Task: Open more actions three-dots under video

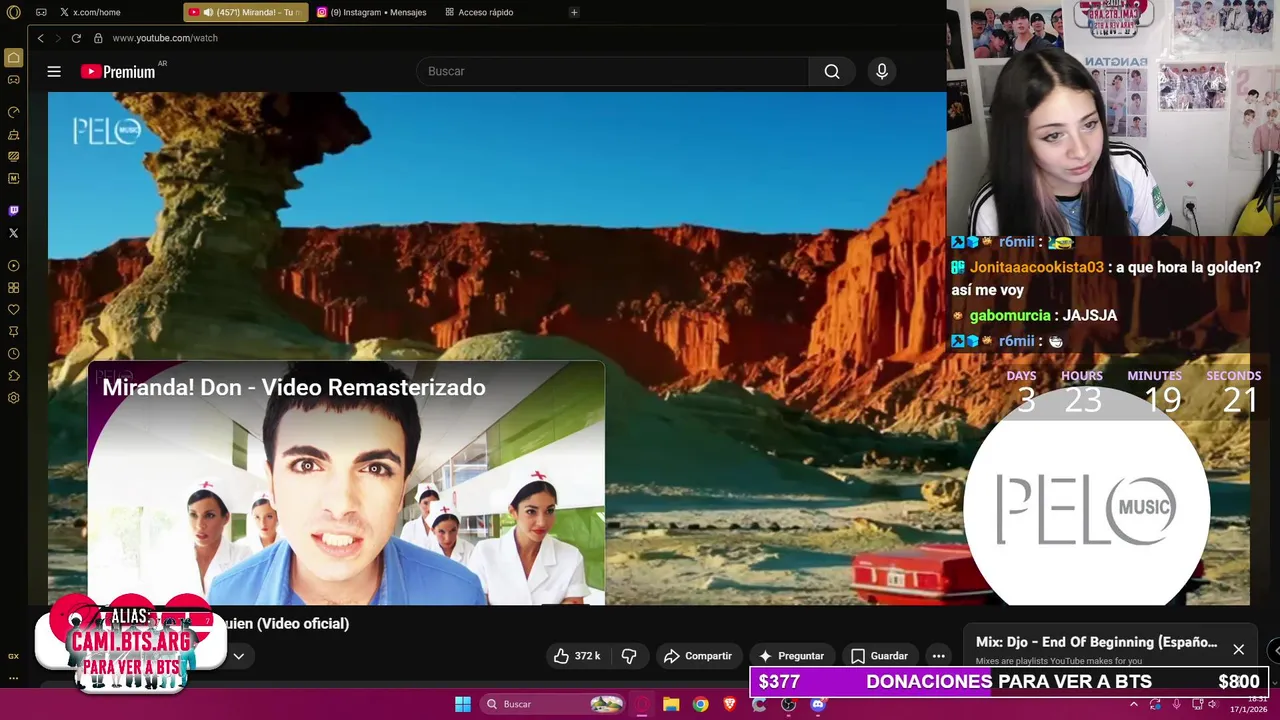Action: tap(938, 656)
